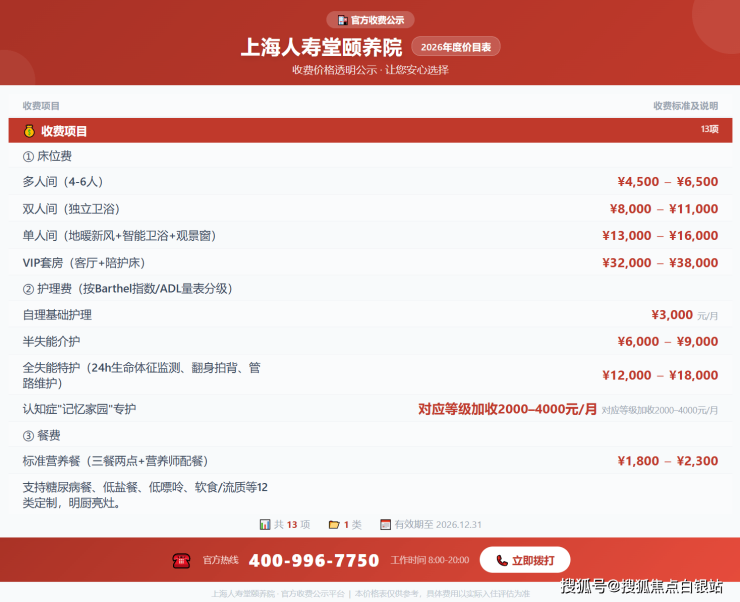Click the folder icon before 1类
Viewport: 740px width, 602px height.
tap(334, 524)
